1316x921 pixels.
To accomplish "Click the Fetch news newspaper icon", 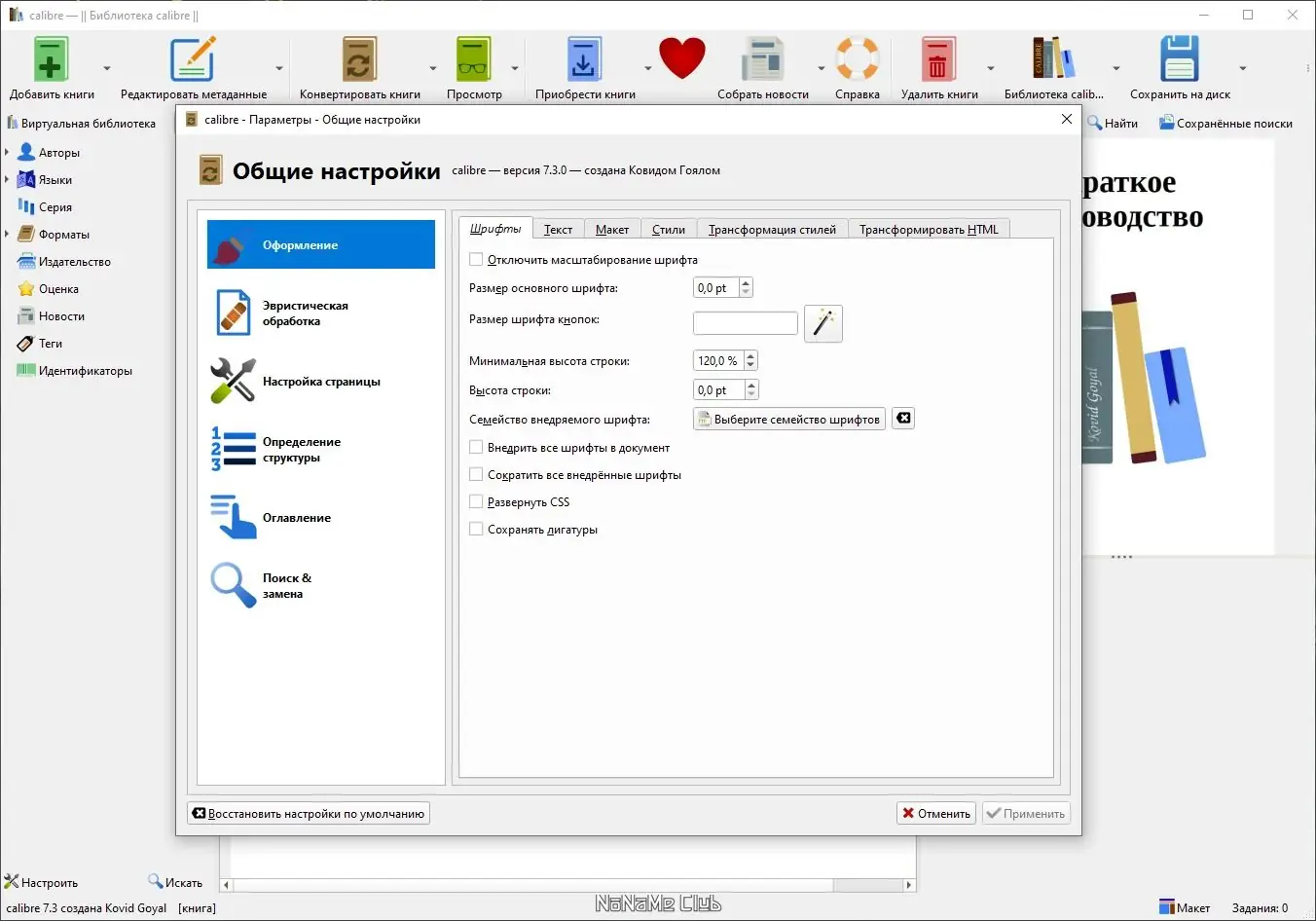I will (763, 59).
